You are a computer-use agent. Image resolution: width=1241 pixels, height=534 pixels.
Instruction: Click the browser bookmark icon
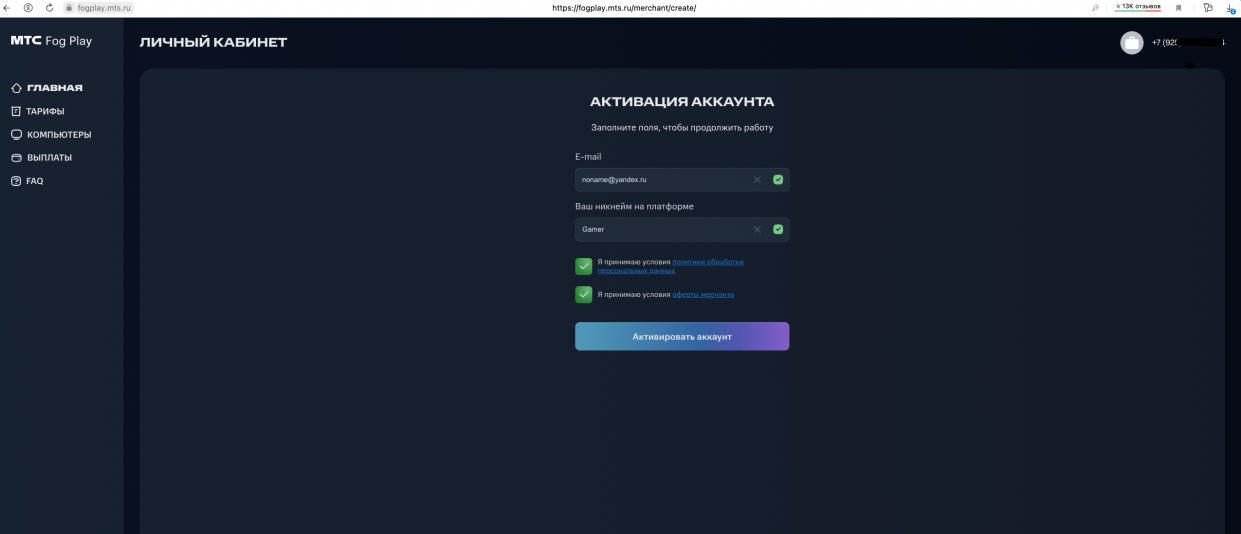(1178, 7)
